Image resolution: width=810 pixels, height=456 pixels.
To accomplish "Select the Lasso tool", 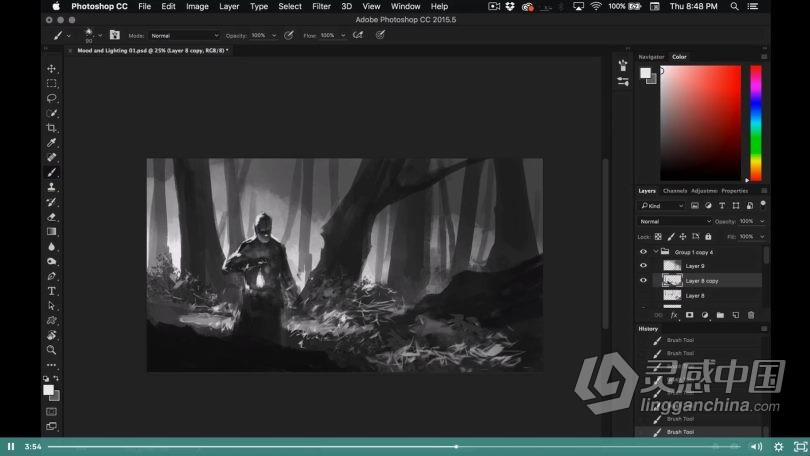I will 51,98.
